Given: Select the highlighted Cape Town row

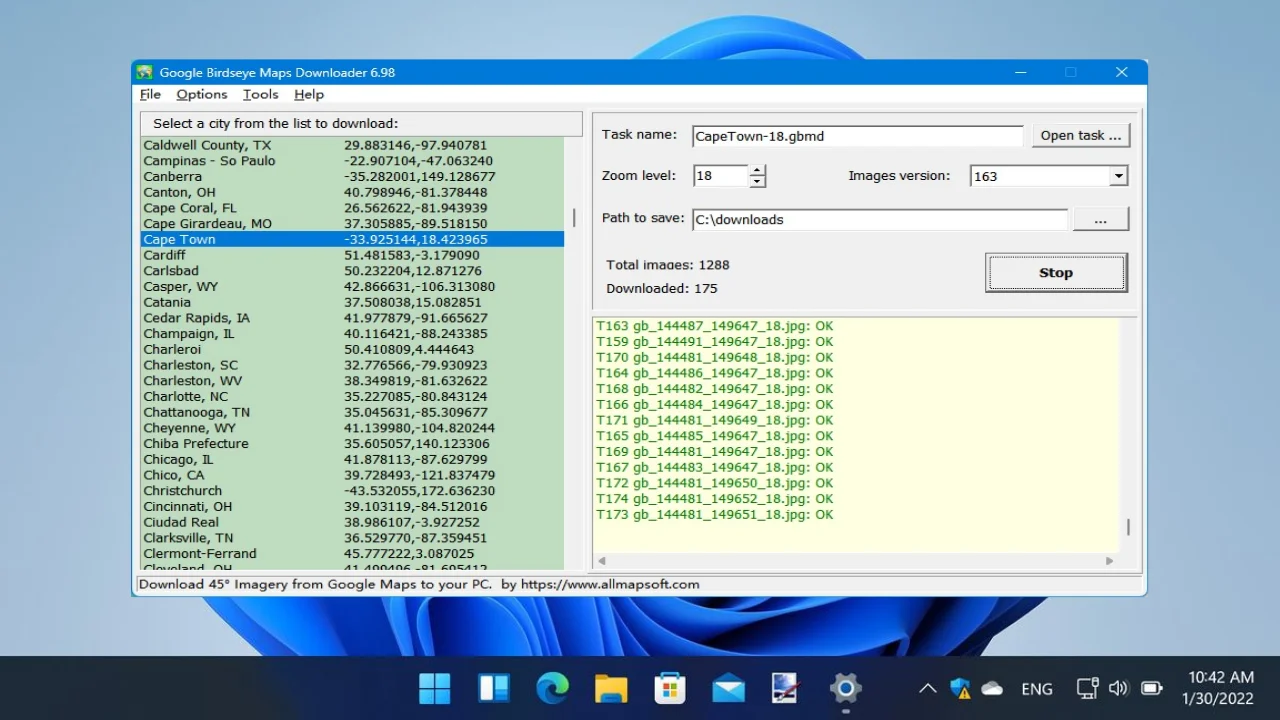Looking at the screenshot, I should (352, 239).
